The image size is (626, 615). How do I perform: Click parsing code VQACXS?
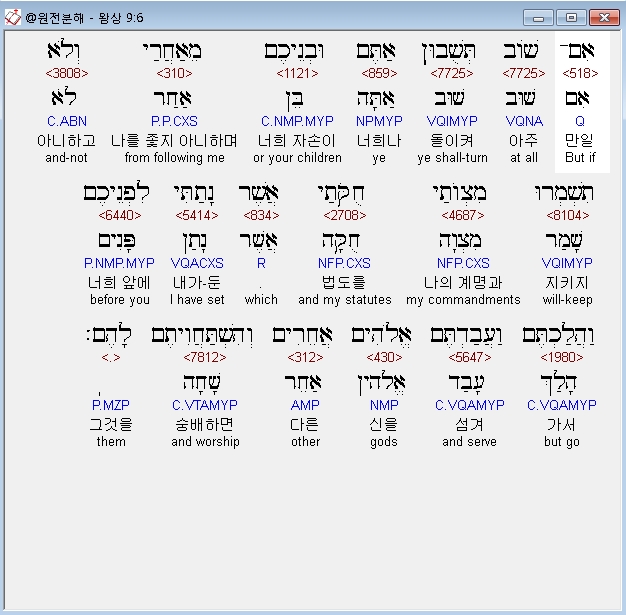click(197, 263)
